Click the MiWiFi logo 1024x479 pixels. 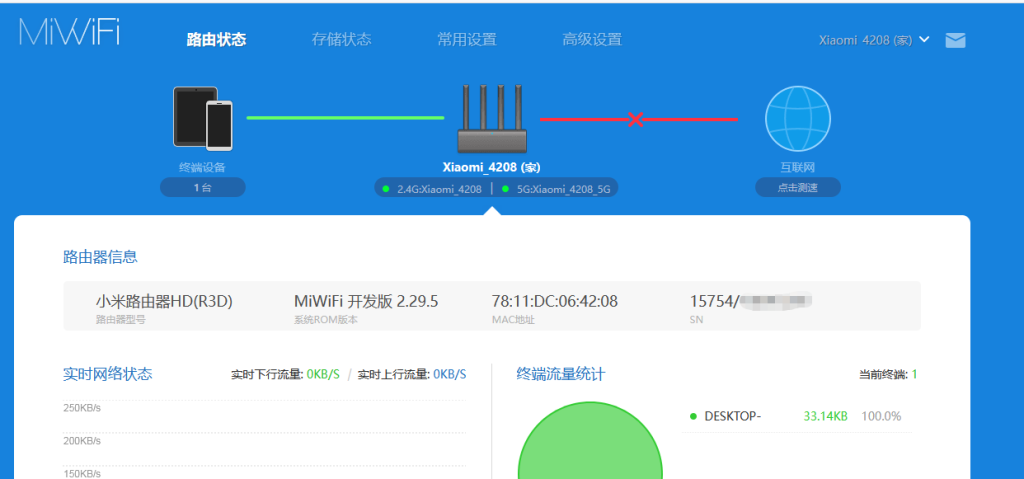[x=69, y=31]
